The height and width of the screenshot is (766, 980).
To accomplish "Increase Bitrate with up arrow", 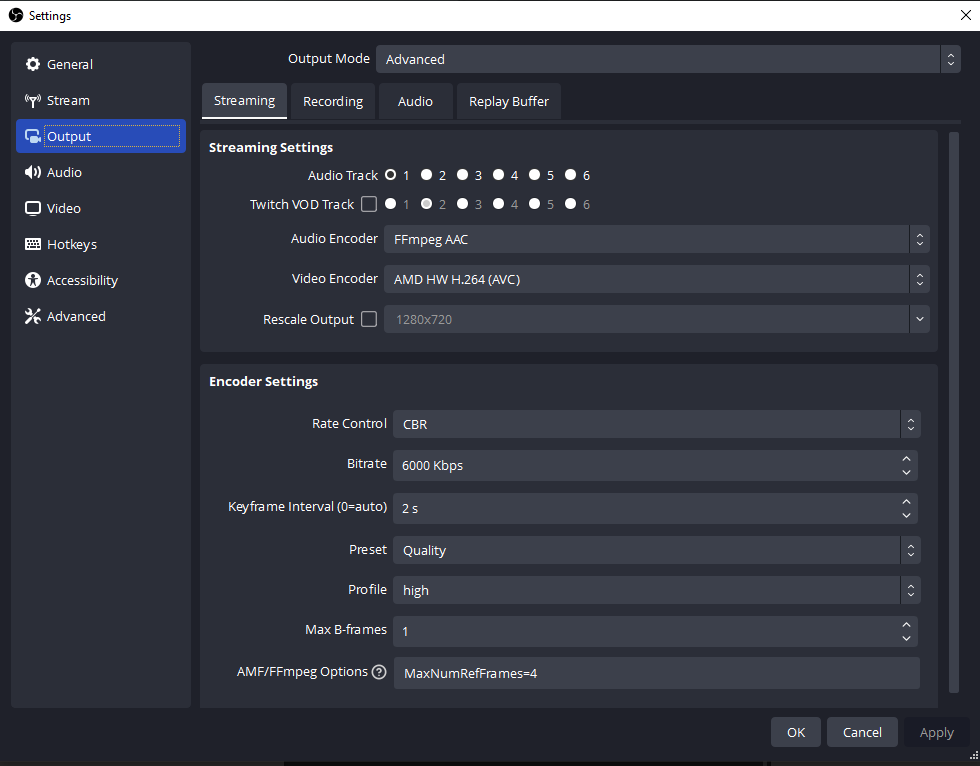I will pyautogui.click(x=906, y=459).
